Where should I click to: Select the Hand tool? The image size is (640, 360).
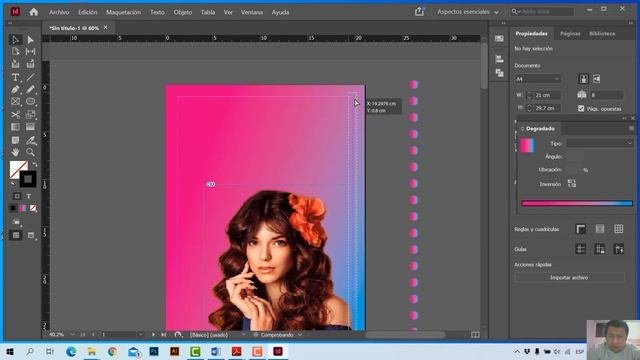click(x=15, y=152)
